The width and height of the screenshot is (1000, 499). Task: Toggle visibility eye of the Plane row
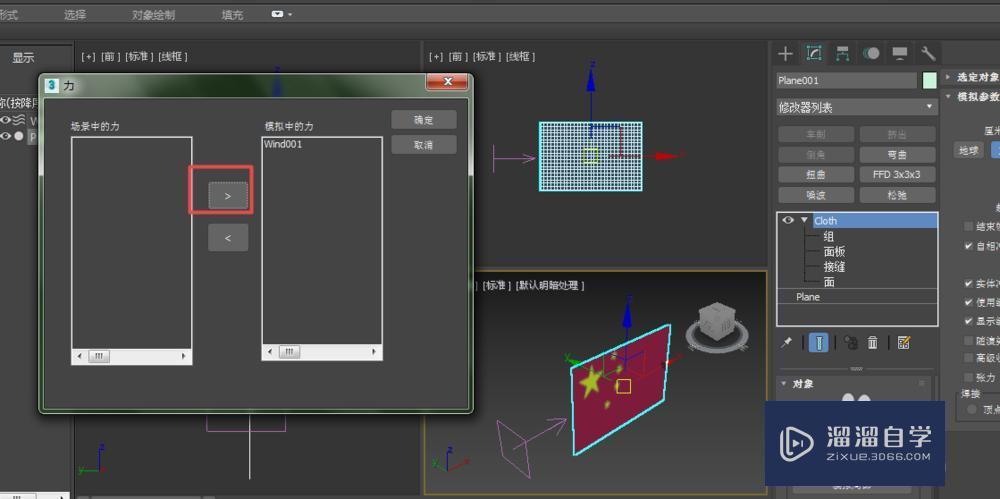6,136
